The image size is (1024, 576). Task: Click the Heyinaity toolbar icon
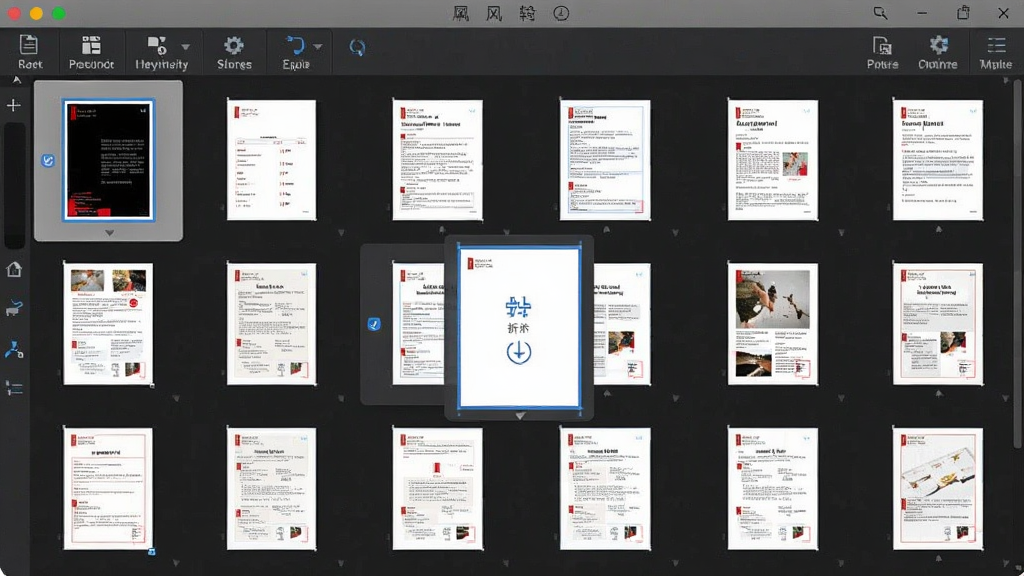point(157,45)
